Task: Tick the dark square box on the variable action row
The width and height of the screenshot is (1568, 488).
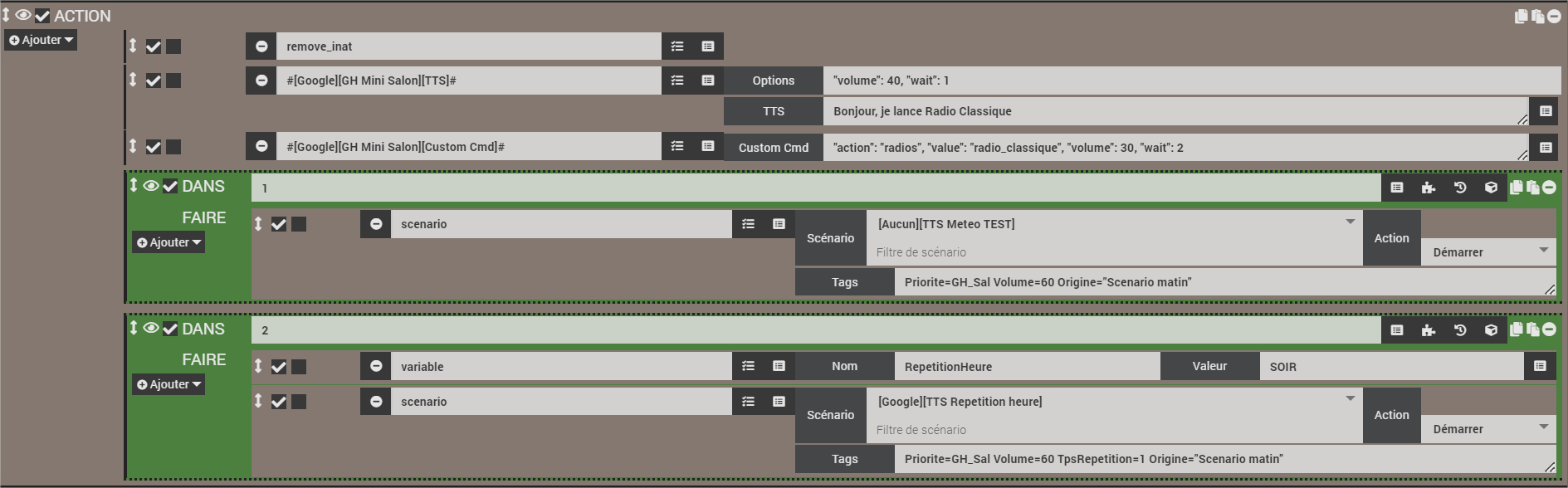Action: 299,367
